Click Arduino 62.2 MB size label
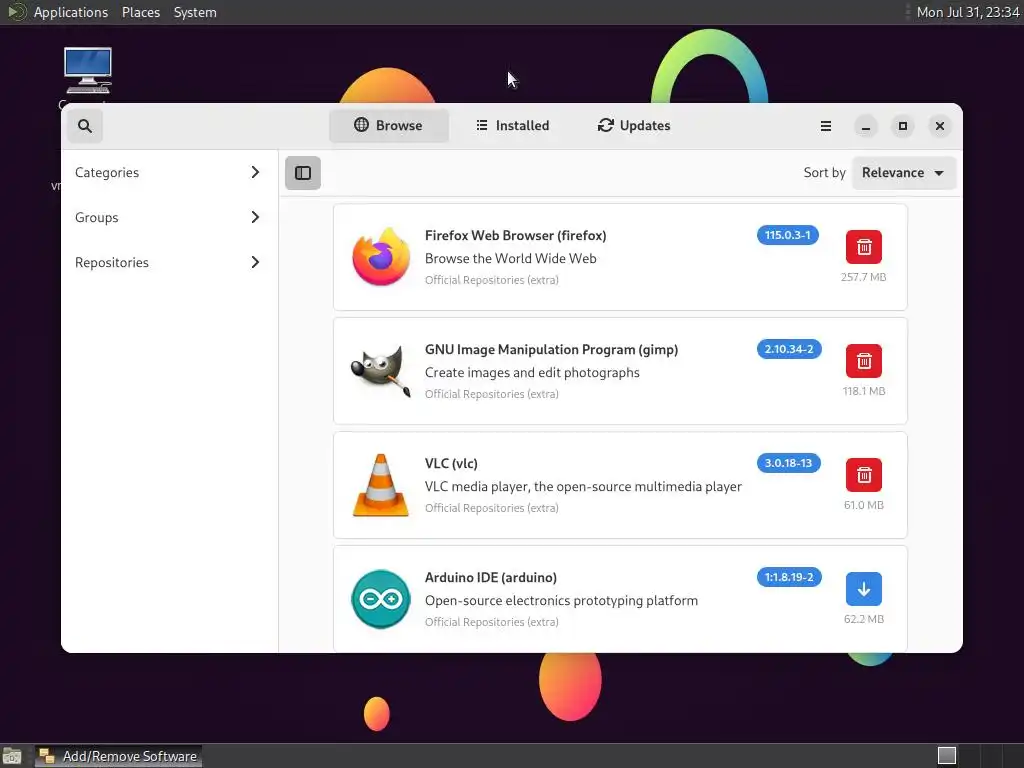Viewport: 1024px width, 768px height. 864,619
